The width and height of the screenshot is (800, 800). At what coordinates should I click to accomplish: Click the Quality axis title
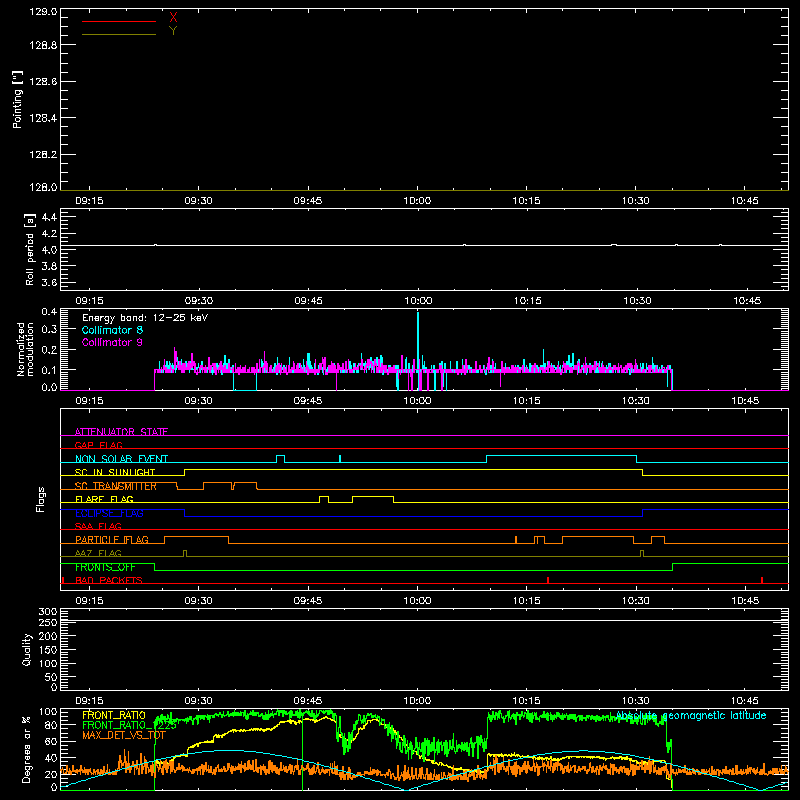click(27, 649)
